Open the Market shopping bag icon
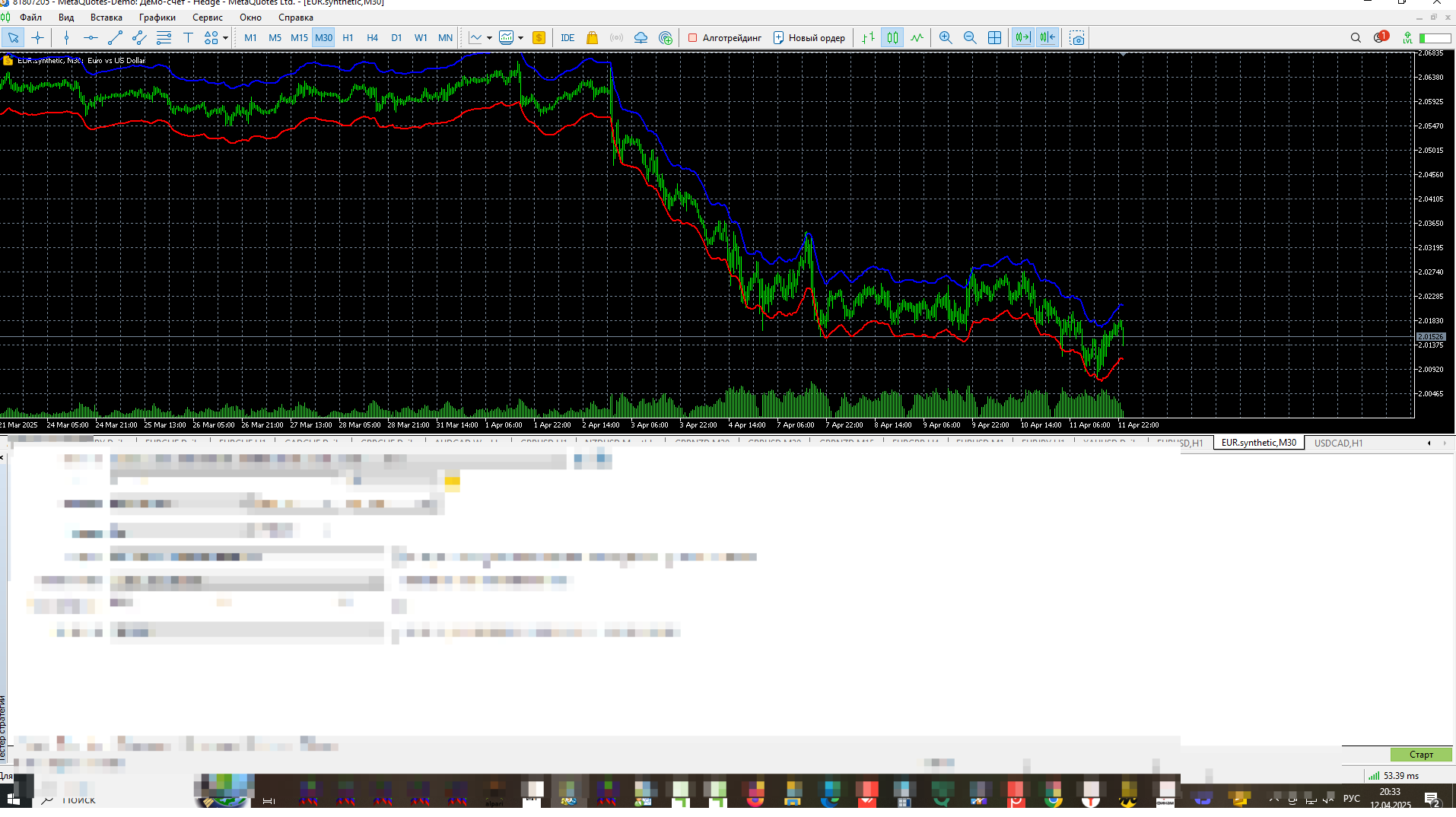Image resolution: width=1456 pixels, height=817 pixels. pyautogui.click(x=592, y=37)
